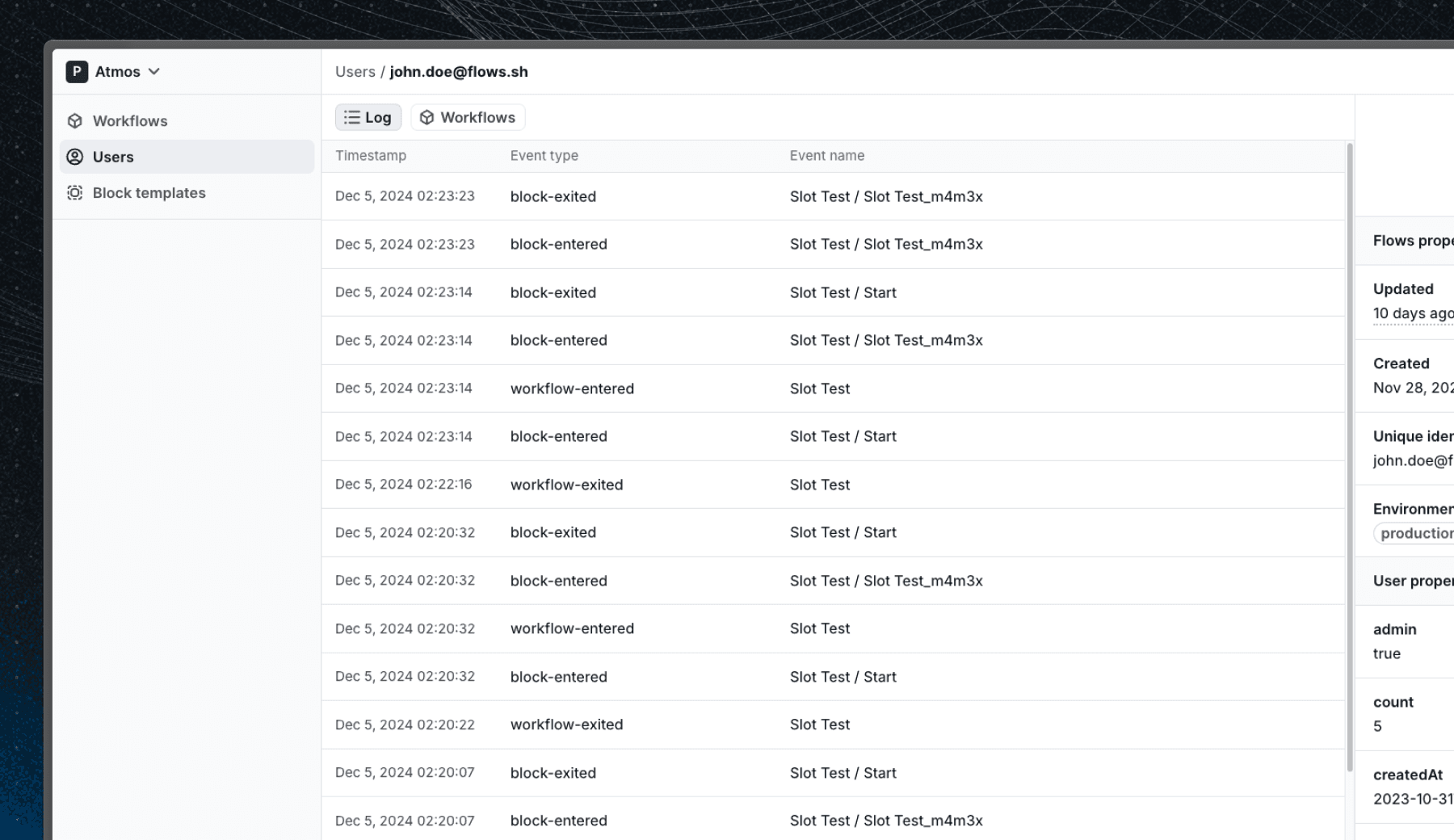Click the Event type column header

coord(544,155)
